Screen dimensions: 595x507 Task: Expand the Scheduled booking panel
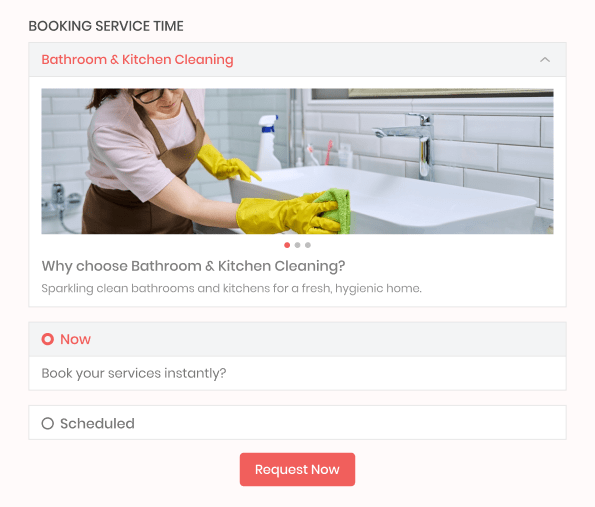[x=297, y=422]
